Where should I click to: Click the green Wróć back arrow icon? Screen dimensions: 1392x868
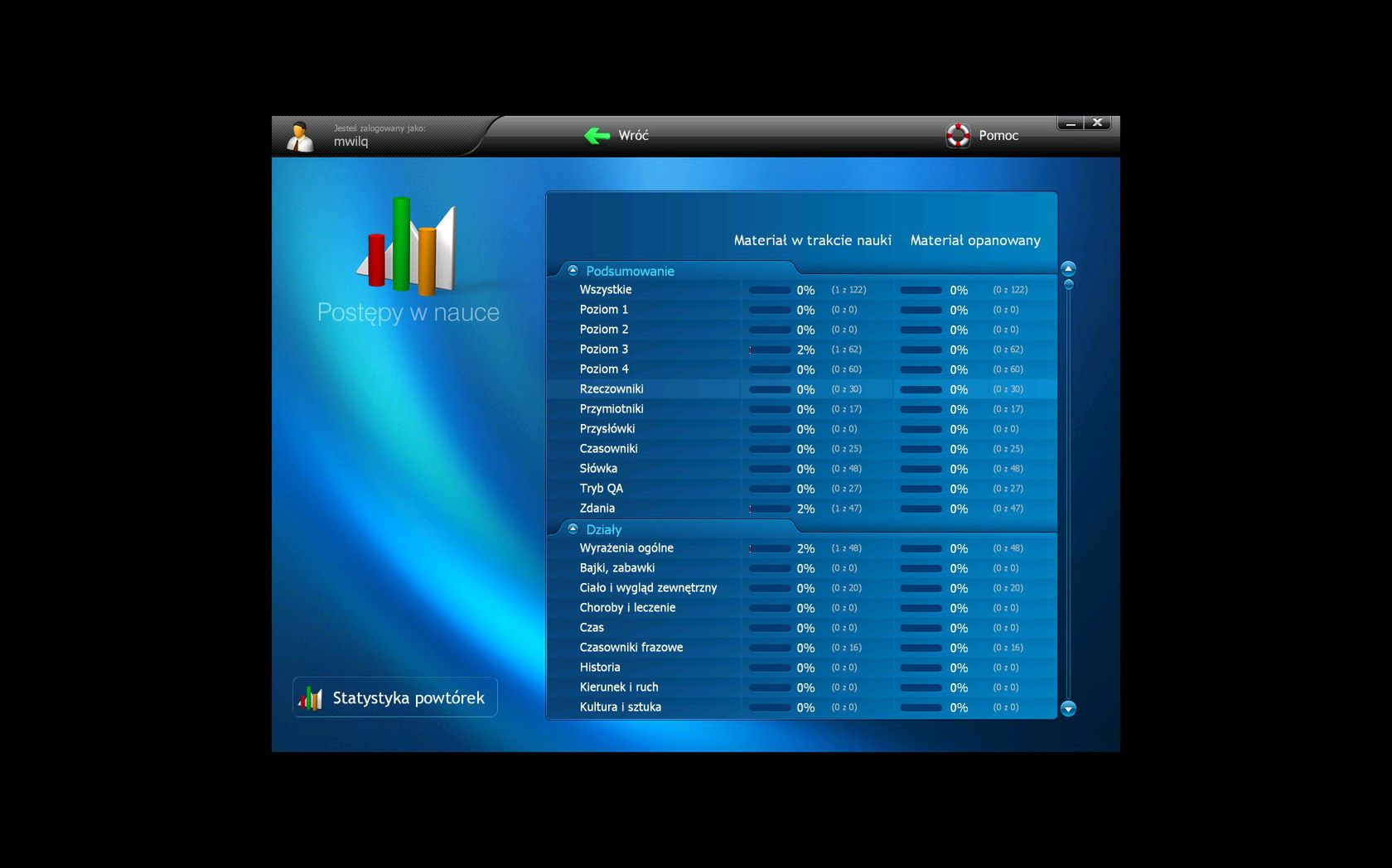597,135
